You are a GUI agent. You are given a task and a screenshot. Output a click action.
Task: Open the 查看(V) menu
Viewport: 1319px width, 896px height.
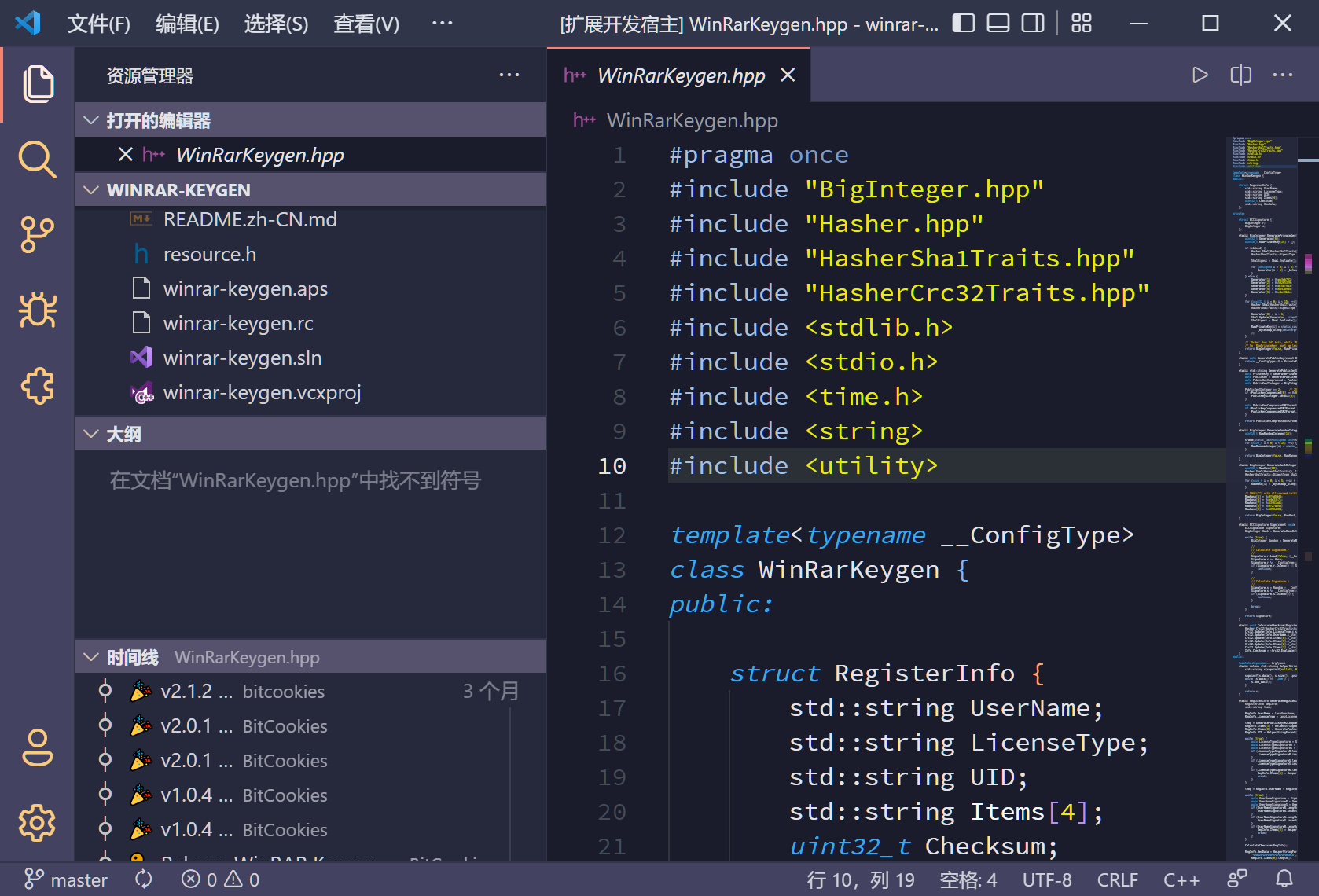click(x=366, y=24)
